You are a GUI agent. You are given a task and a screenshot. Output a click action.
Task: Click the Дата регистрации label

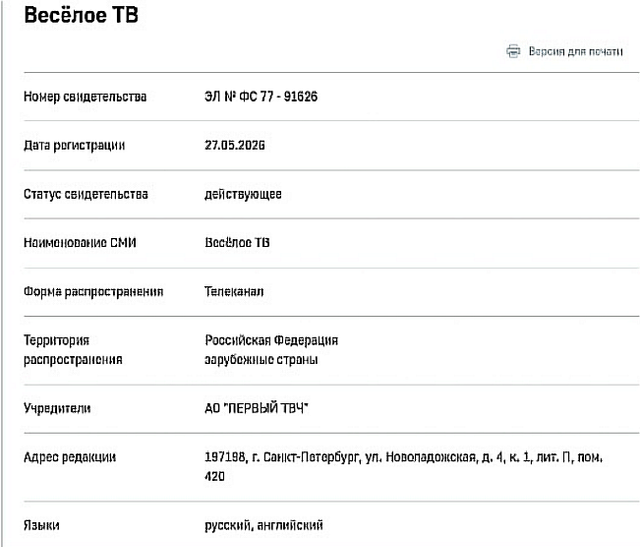pyautogui.click(x=74, y=146)
